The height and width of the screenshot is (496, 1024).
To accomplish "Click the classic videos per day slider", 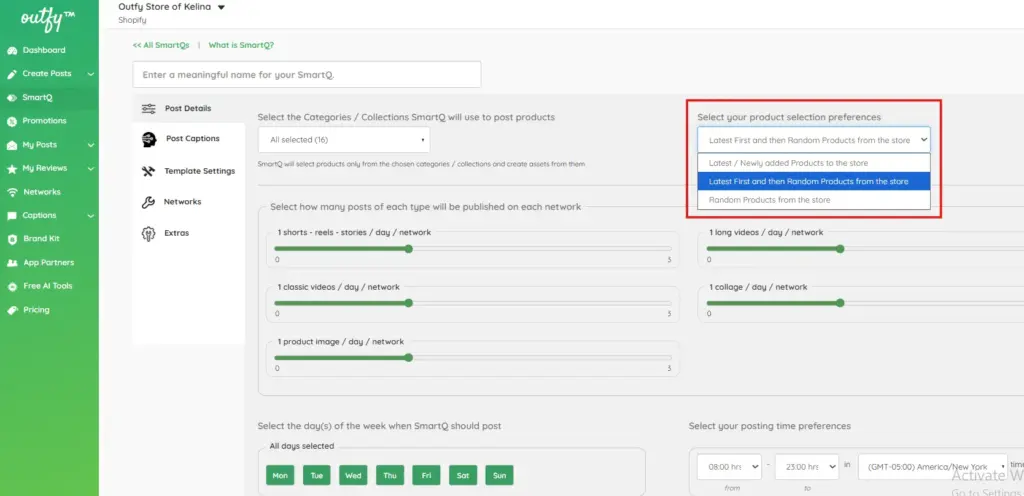I will point(473,303).
